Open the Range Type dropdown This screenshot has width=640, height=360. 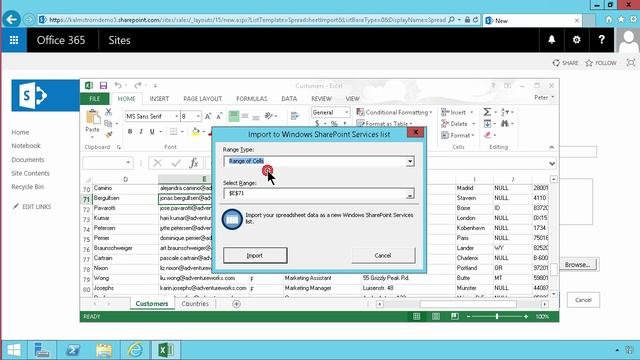click(x=410, y=162)
